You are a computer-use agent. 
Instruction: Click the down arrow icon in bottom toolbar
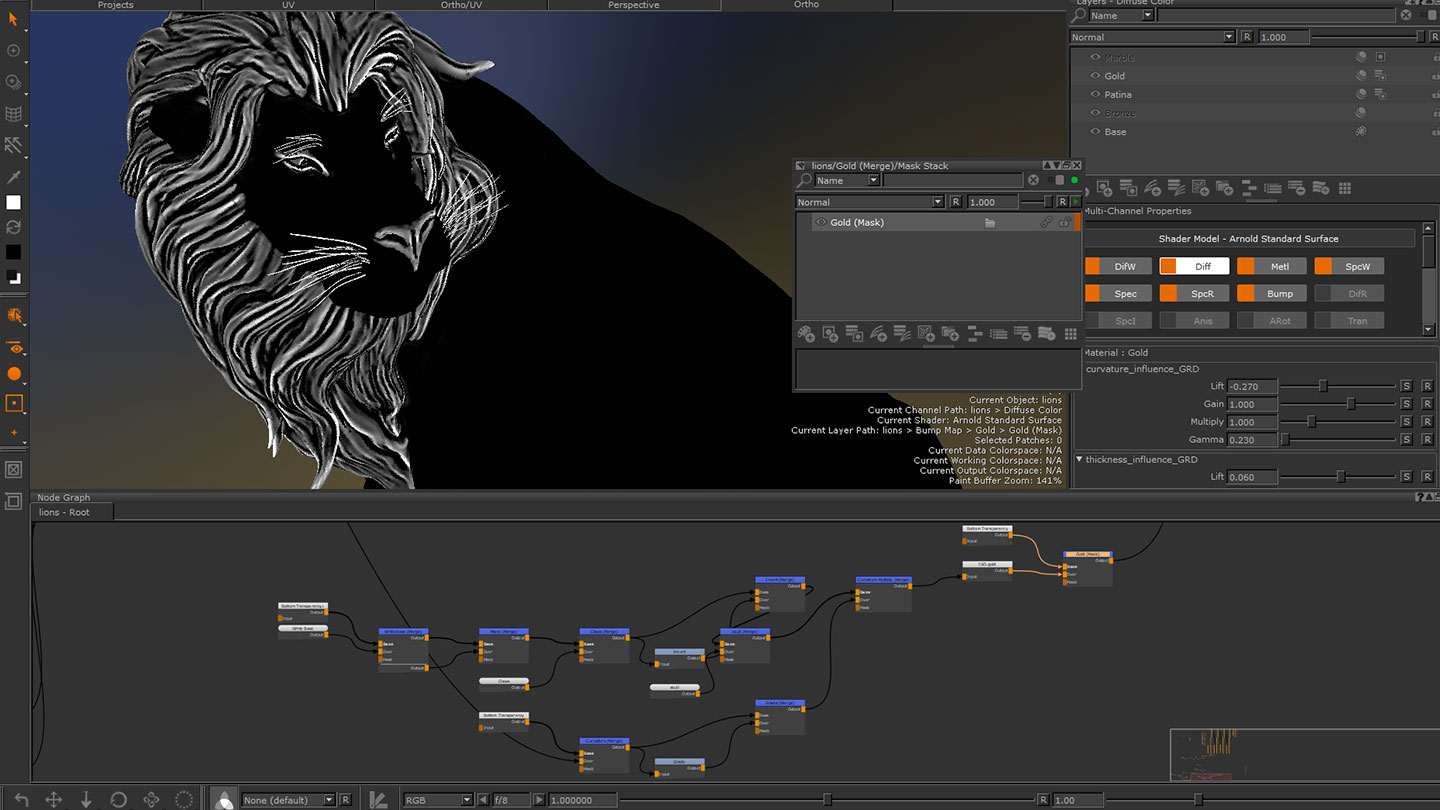pos(86,799)
